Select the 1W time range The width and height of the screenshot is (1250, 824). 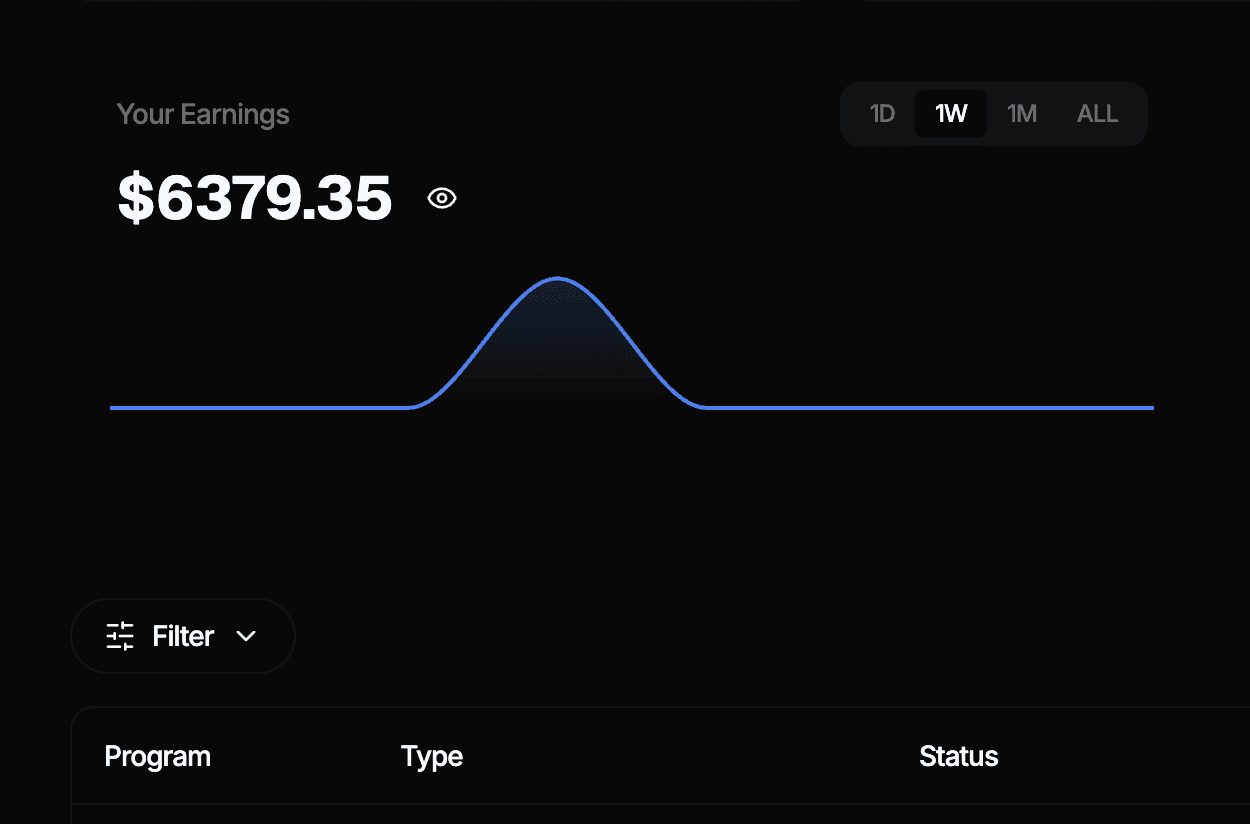[x=951, y=114]
